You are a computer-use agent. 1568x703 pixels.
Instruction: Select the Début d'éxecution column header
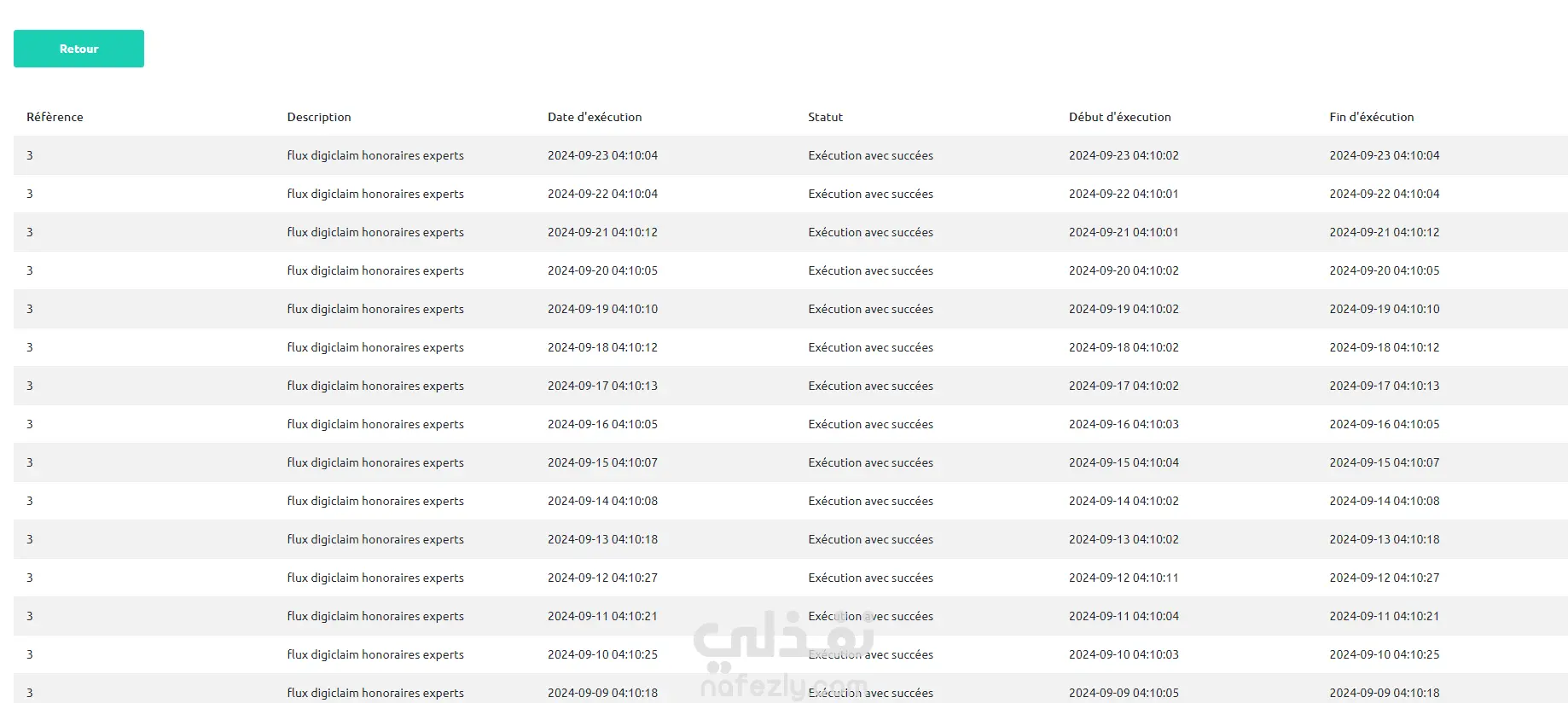1119,117
